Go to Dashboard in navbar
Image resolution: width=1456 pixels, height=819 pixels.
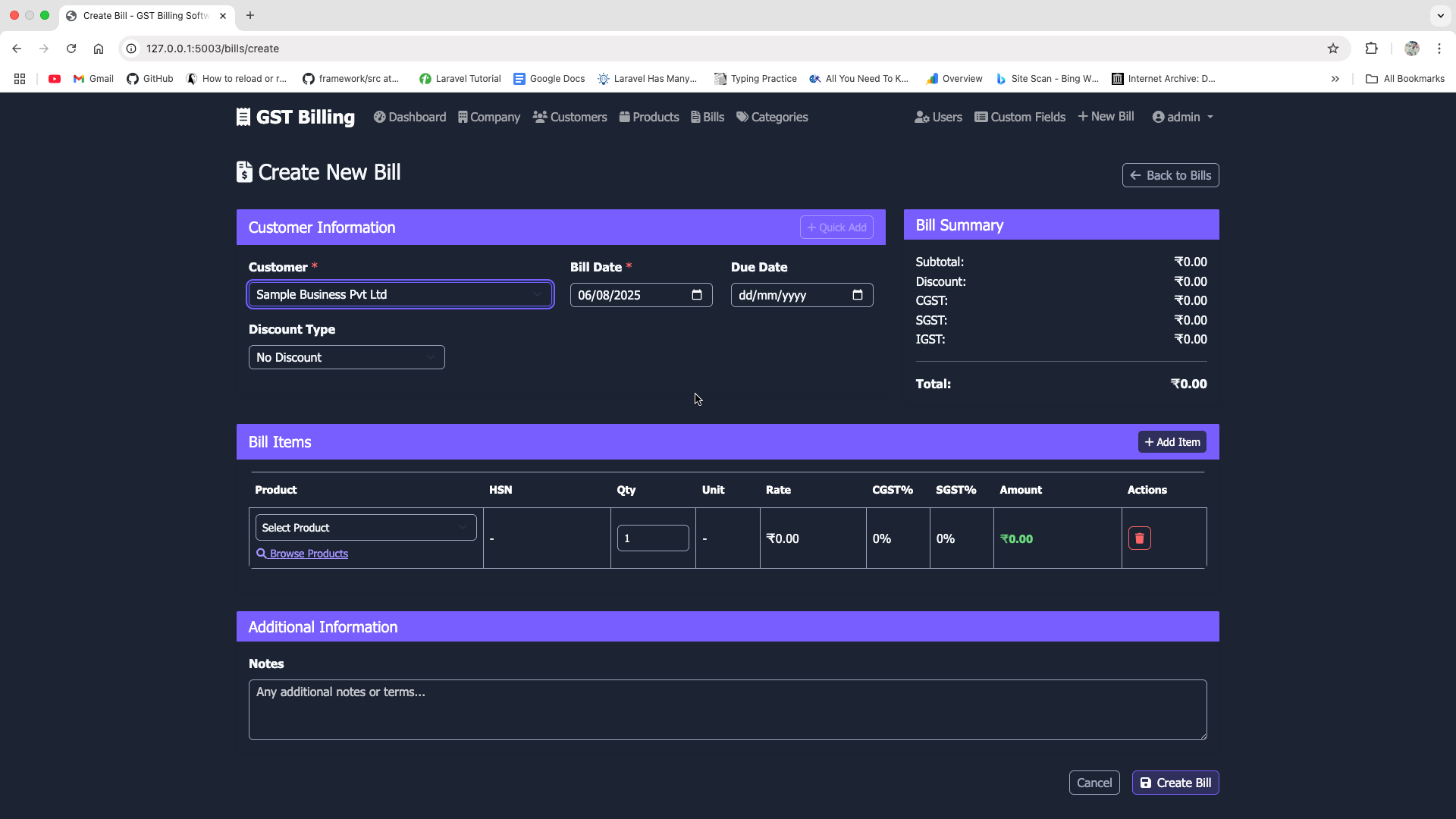(x=410, y=118)
